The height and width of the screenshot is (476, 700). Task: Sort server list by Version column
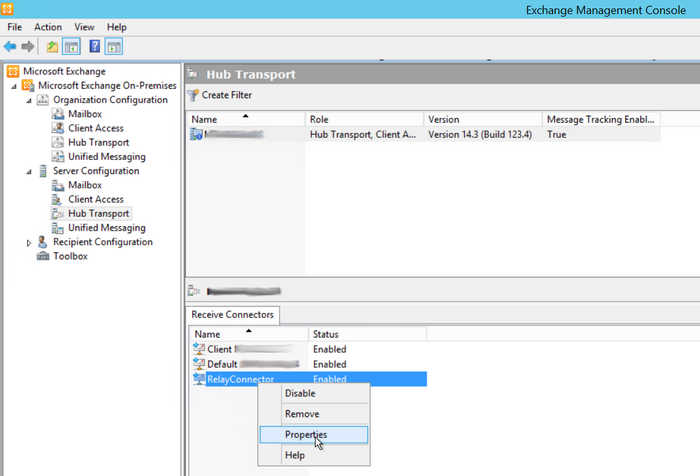tap(483, 119)
